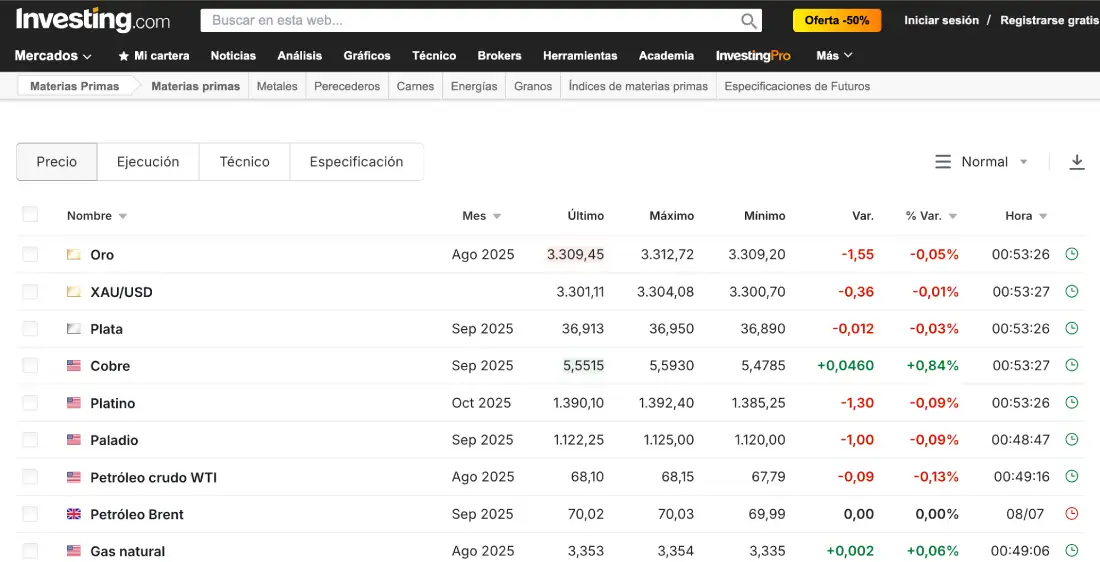Tick the checkbox for the Oro row
Image resolution: width=1100 pixels, height=562 pixels.
30,254
